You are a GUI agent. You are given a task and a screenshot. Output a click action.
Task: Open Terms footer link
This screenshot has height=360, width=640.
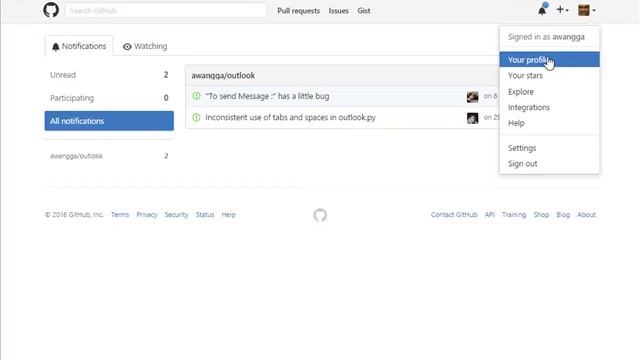point(120,215)
